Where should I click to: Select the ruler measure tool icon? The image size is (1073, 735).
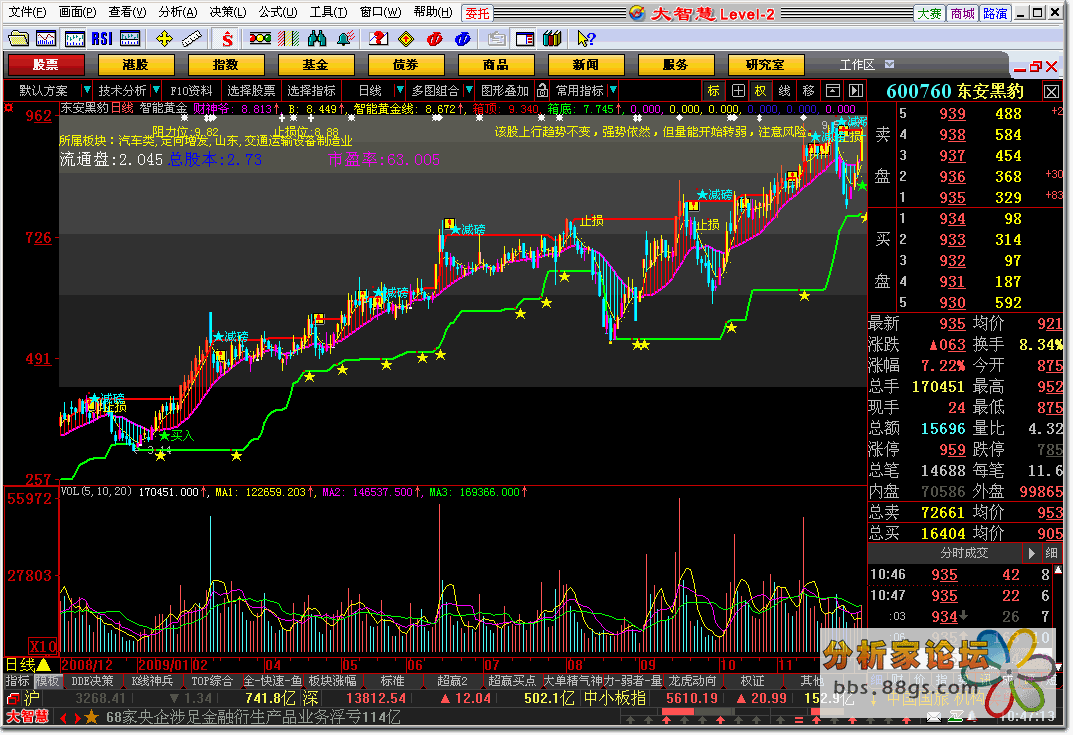[x=192, y=38]
